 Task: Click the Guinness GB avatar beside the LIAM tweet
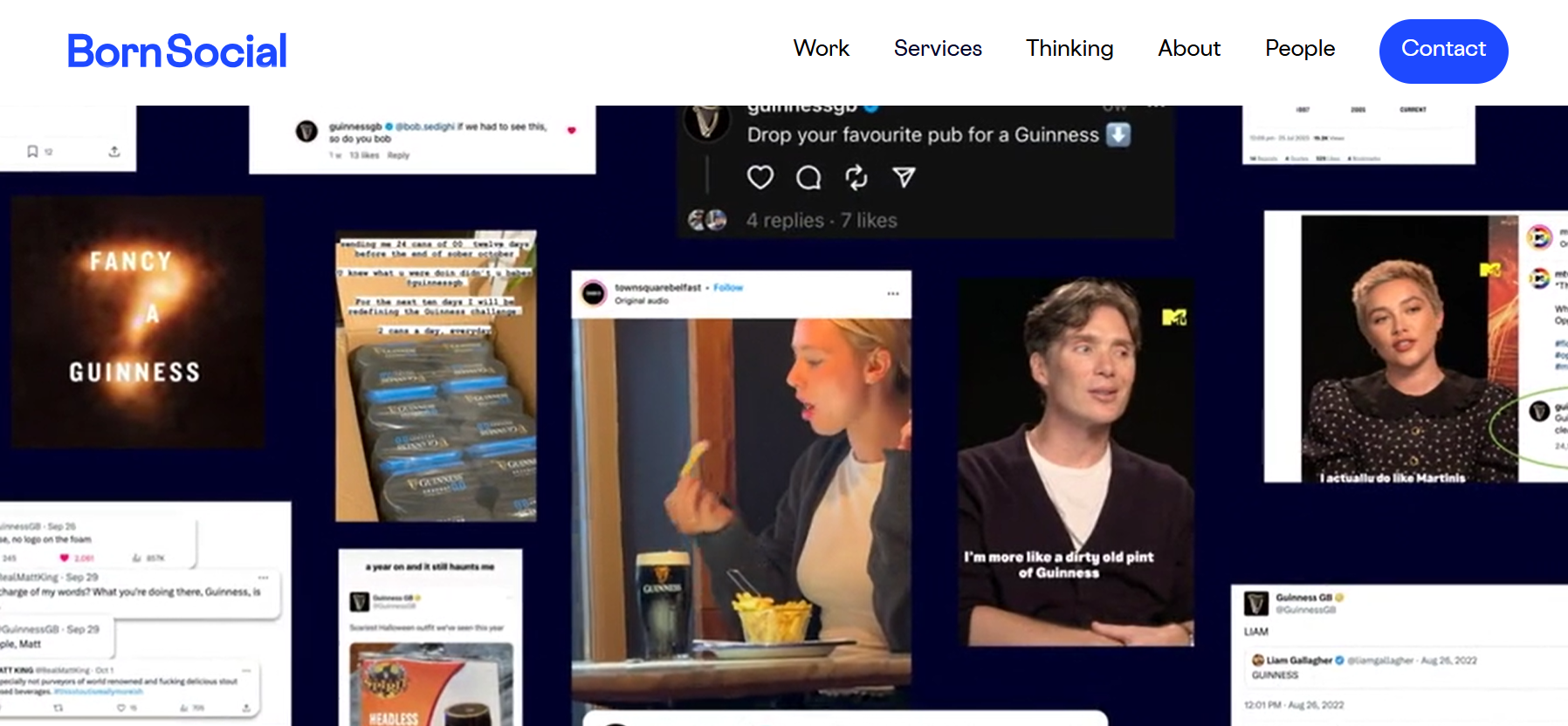click(1256, 603)
